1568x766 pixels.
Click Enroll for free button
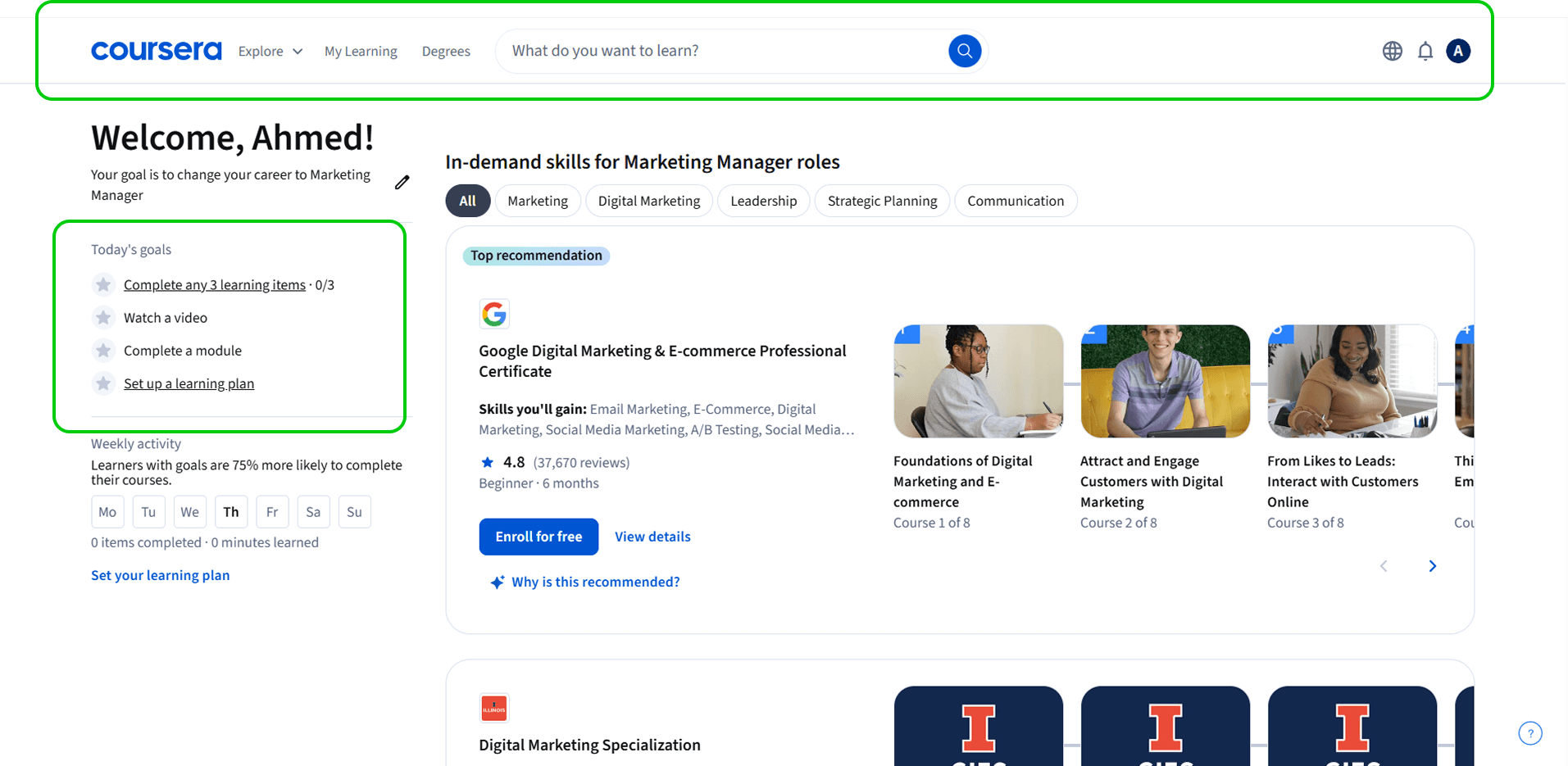[x=539, y=537]
